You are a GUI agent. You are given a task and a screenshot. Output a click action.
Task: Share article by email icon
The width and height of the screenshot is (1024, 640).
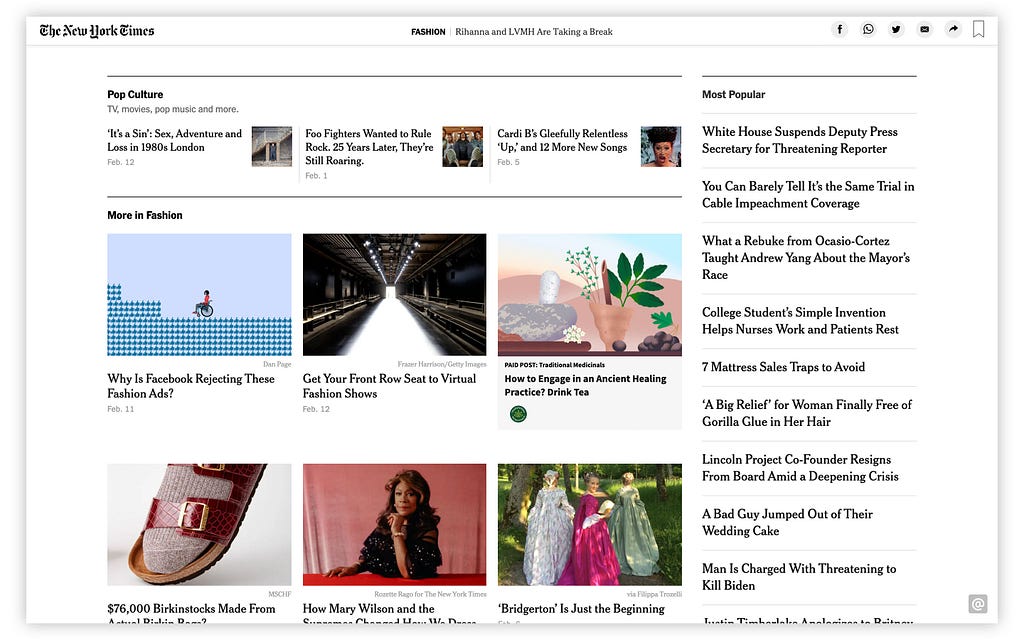(925, 29)
